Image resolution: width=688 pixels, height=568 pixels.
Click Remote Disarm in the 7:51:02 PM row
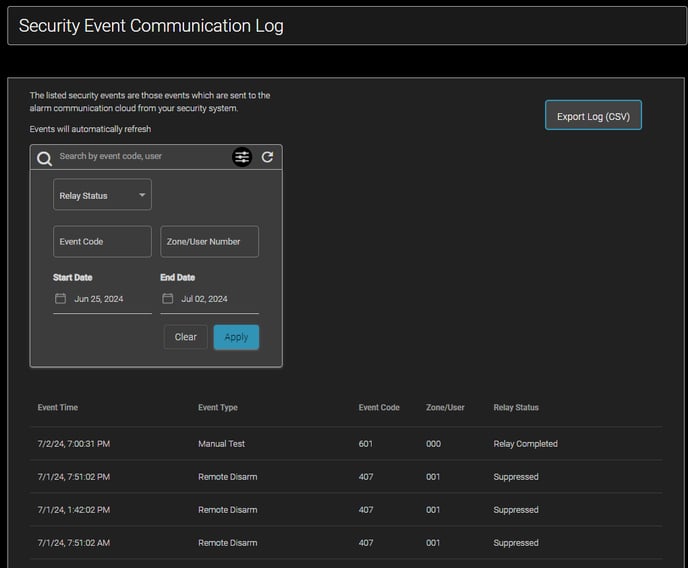[228, 477]
